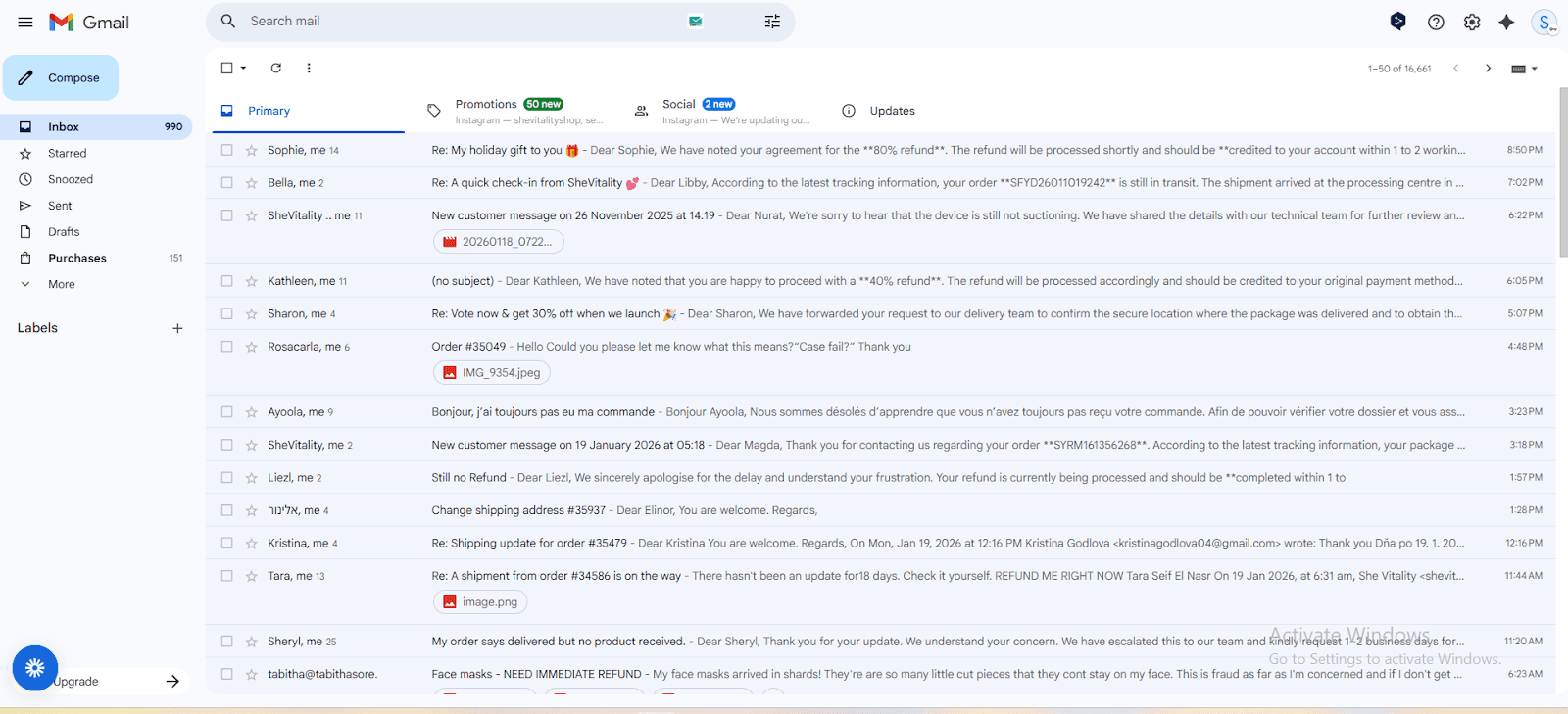The width and height of the screenshot is (1568, 714).
Task: Go to newer messages arrow
Action: pyautogui.click(x=1456, y=68)
